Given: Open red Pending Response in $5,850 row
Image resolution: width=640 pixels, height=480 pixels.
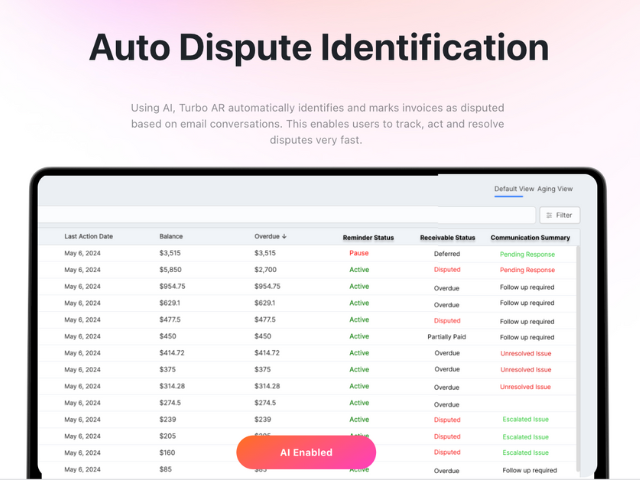Looking at the screenshot, I should point(527,270).
